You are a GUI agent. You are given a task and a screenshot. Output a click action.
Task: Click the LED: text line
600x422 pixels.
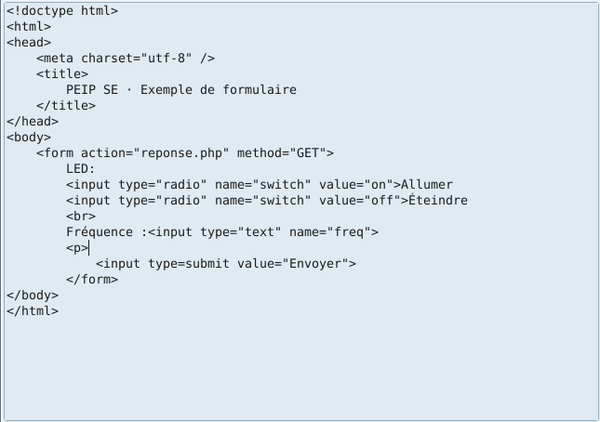[x=80, y=169]
